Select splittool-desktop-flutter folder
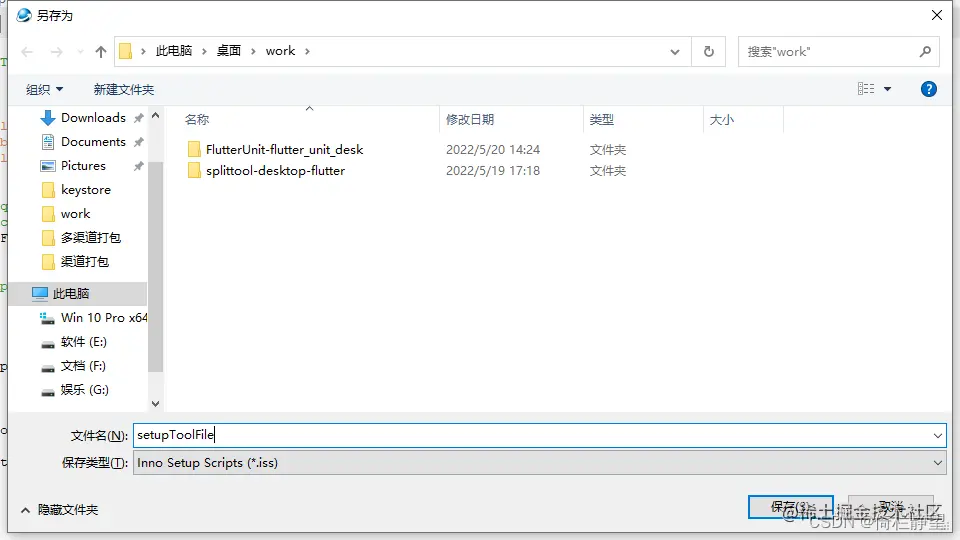 pyautogui.click(x=276, y=171)
